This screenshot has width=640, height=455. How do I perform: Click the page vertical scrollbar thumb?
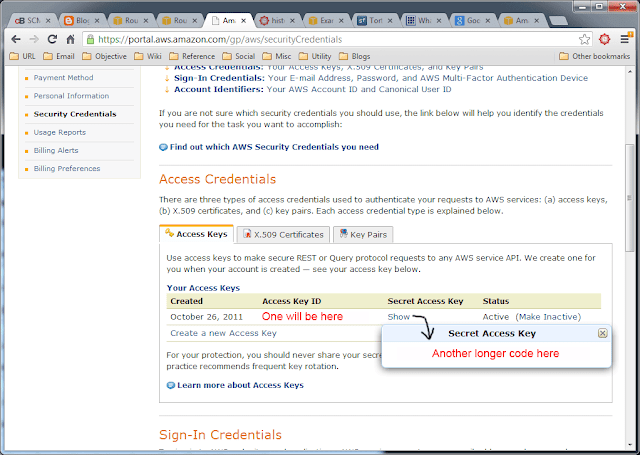pos(630,198)
